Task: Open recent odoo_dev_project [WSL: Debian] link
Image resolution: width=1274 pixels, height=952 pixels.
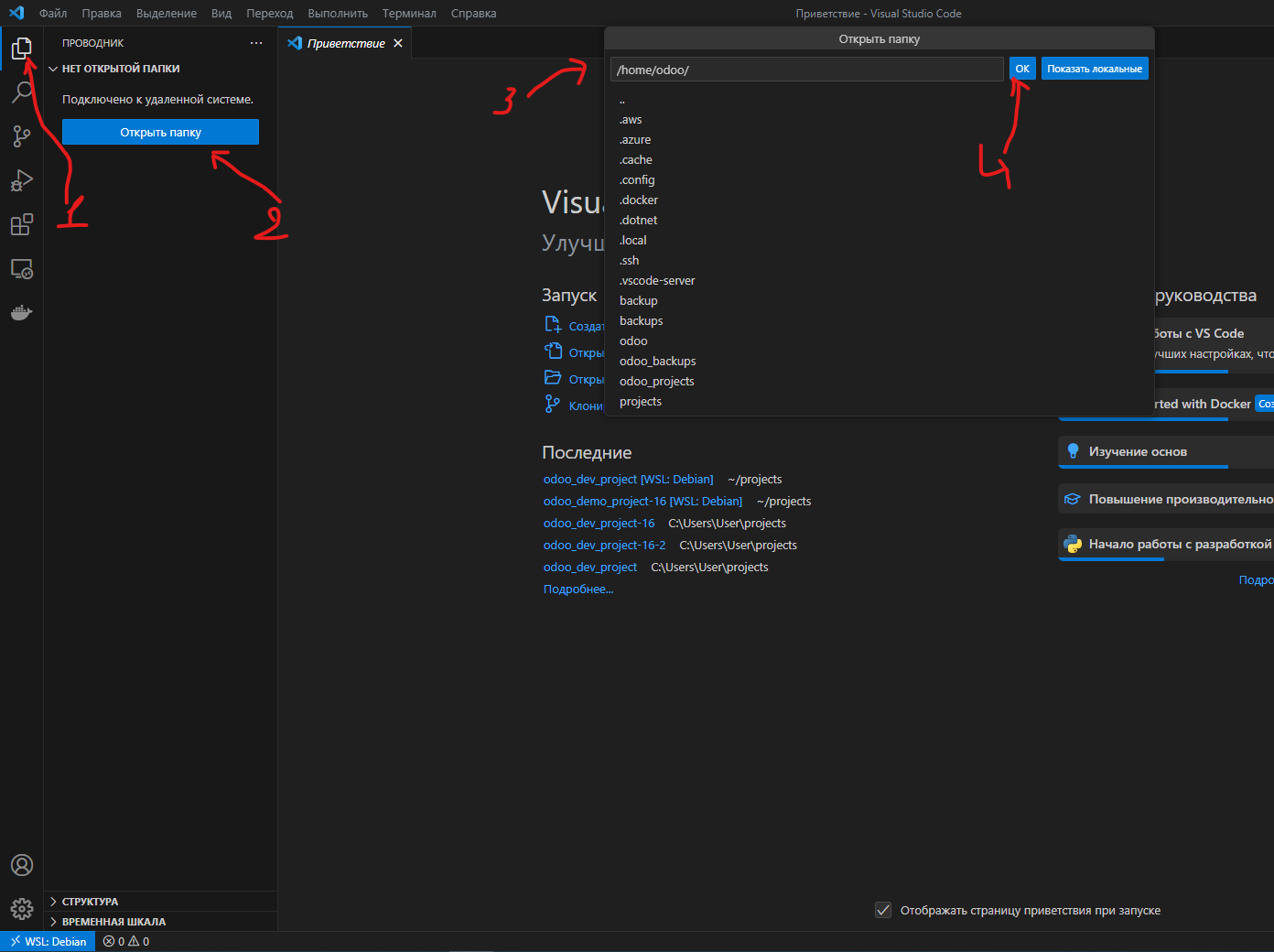Action: coord(628,479)
